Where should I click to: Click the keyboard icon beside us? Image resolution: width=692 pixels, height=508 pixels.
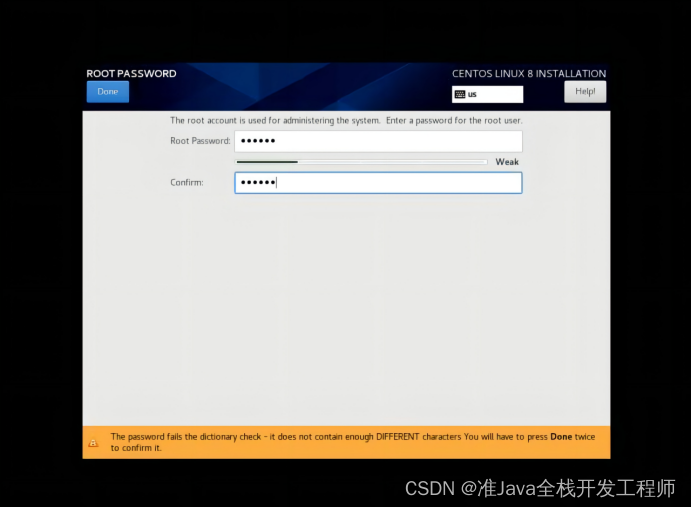click(x=460, y=94)
